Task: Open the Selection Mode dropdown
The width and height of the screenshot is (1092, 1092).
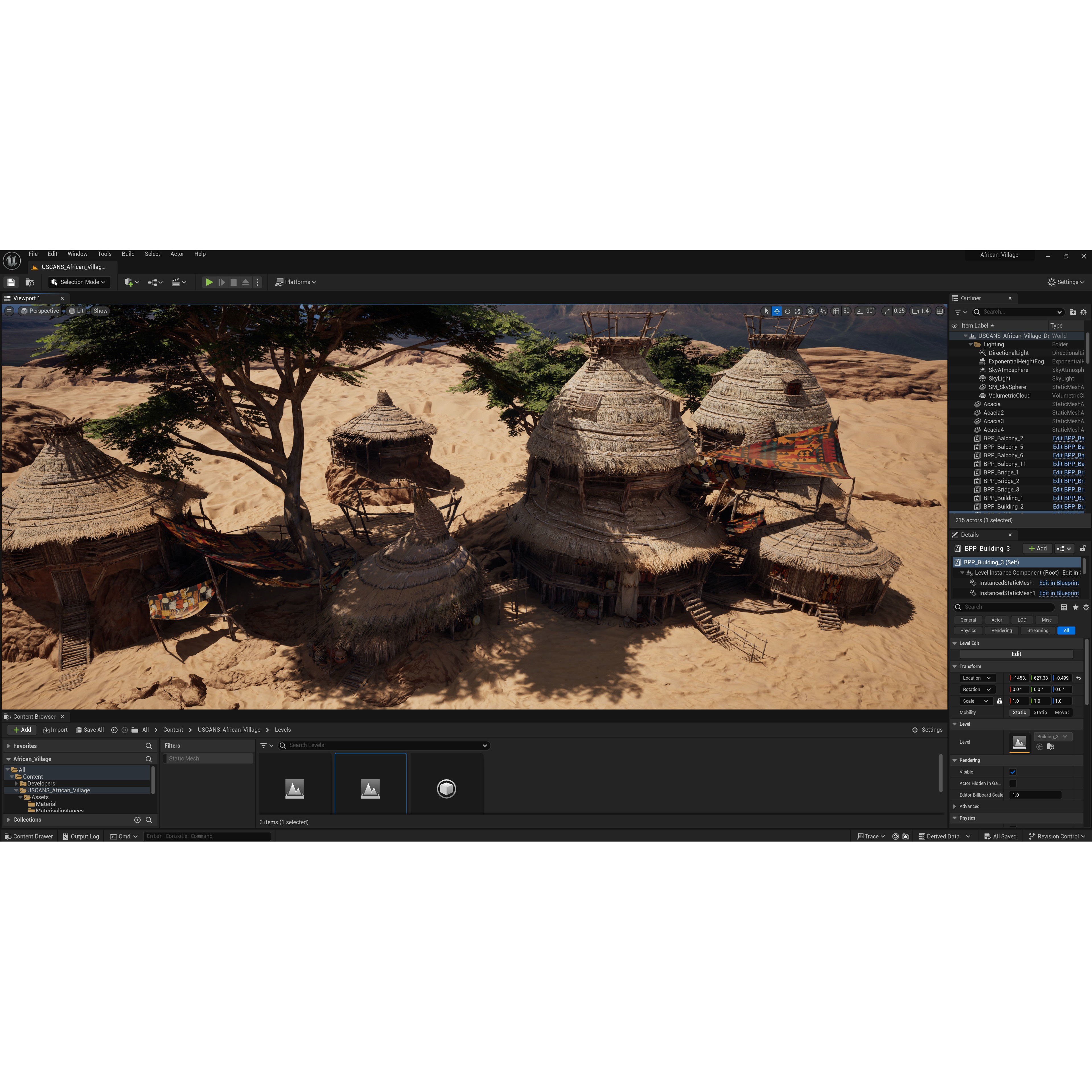Action: coord(77,282)
